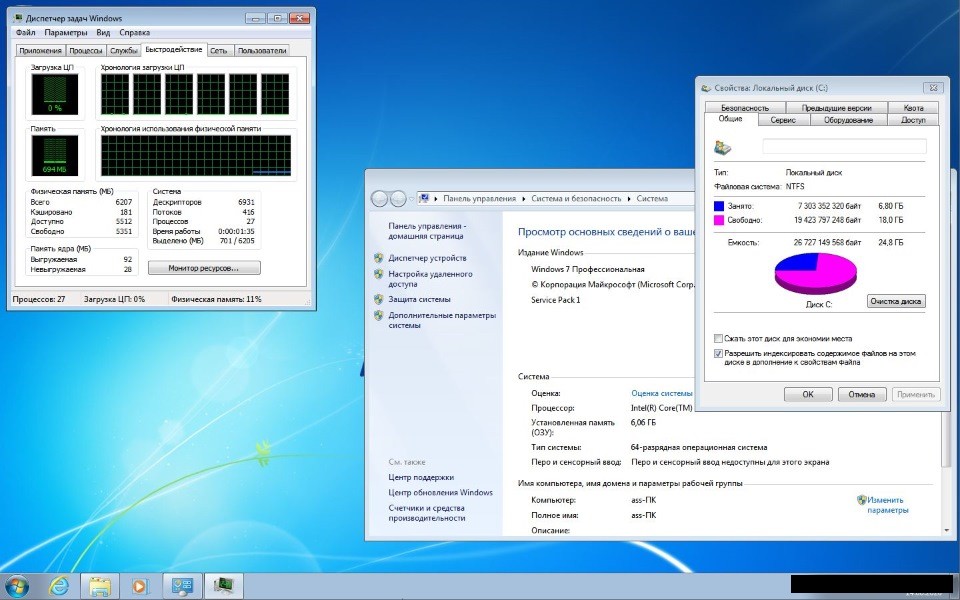Click the drive icon in disk properties
The height and width of the screenshot is (600, 960).
tap(722, 147)
